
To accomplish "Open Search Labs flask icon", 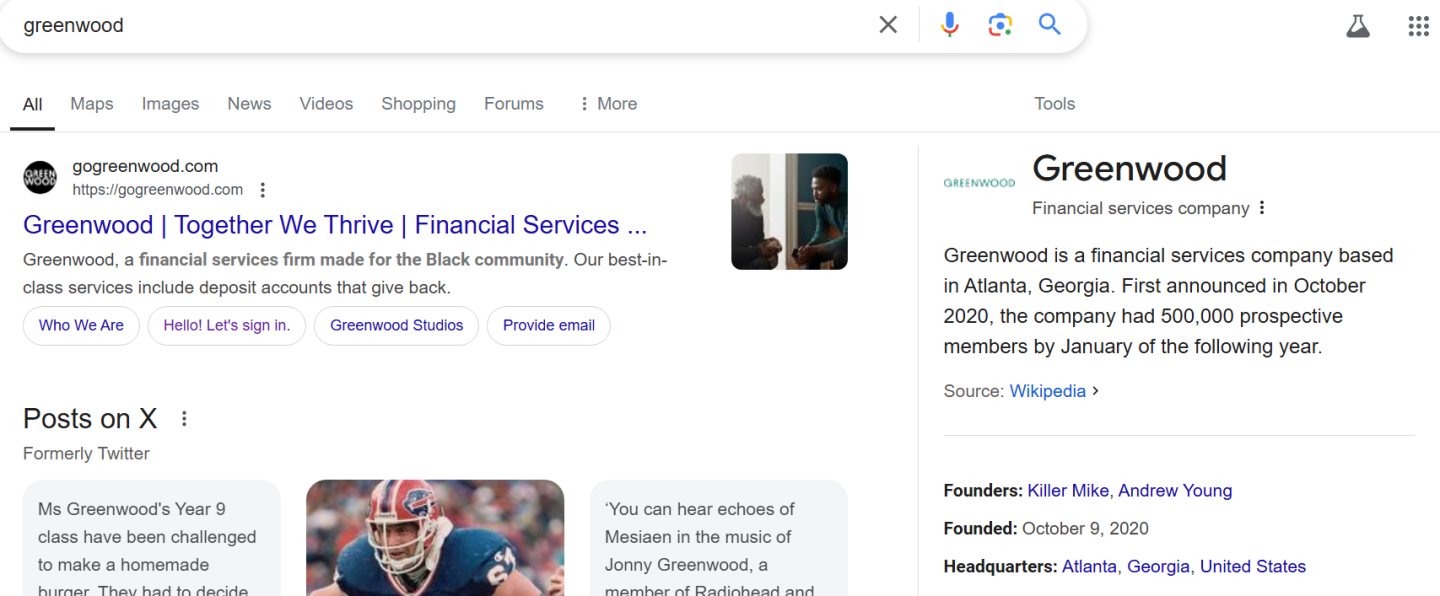I will point(1357,26).
